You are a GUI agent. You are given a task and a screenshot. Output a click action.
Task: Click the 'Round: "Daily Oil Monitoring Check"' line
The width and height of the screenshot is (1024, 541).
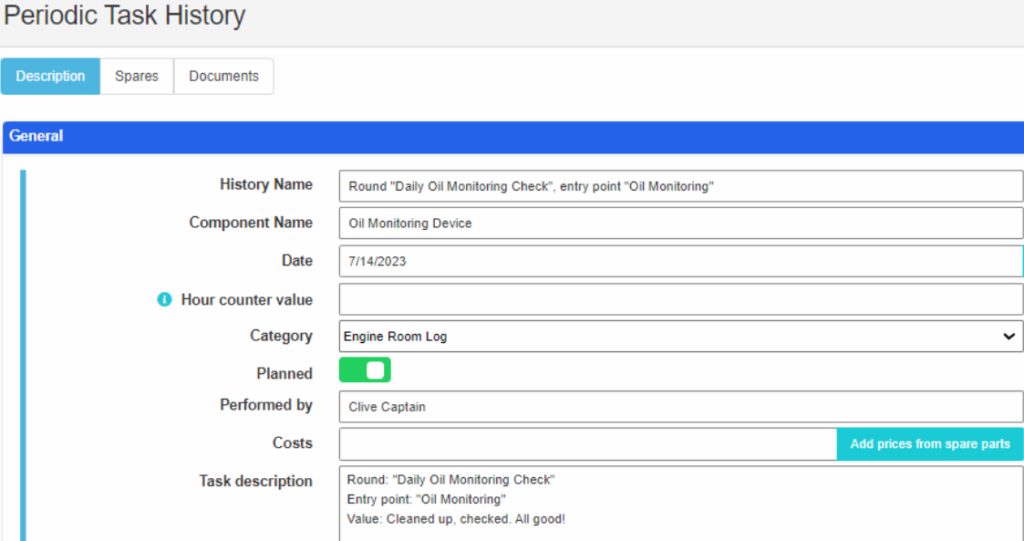coord(451,480)
